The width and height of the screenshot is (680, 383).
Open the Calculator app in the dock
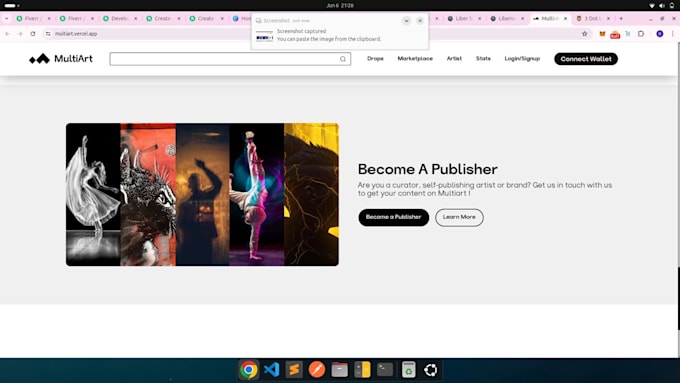[x=362, y=370]
